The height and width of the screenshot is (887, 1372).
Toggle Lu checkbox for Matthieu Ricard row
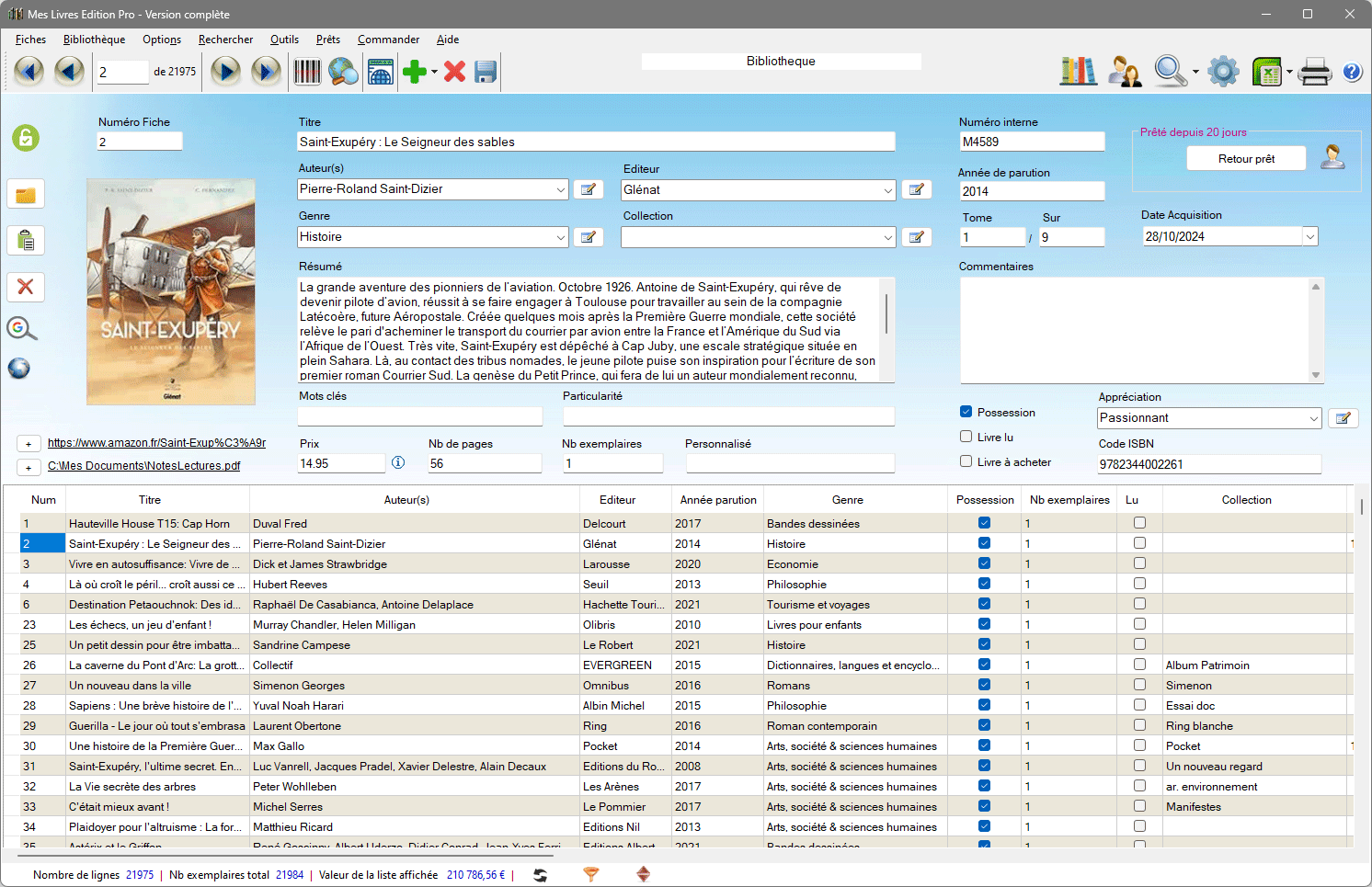[x=1139, y=826]
